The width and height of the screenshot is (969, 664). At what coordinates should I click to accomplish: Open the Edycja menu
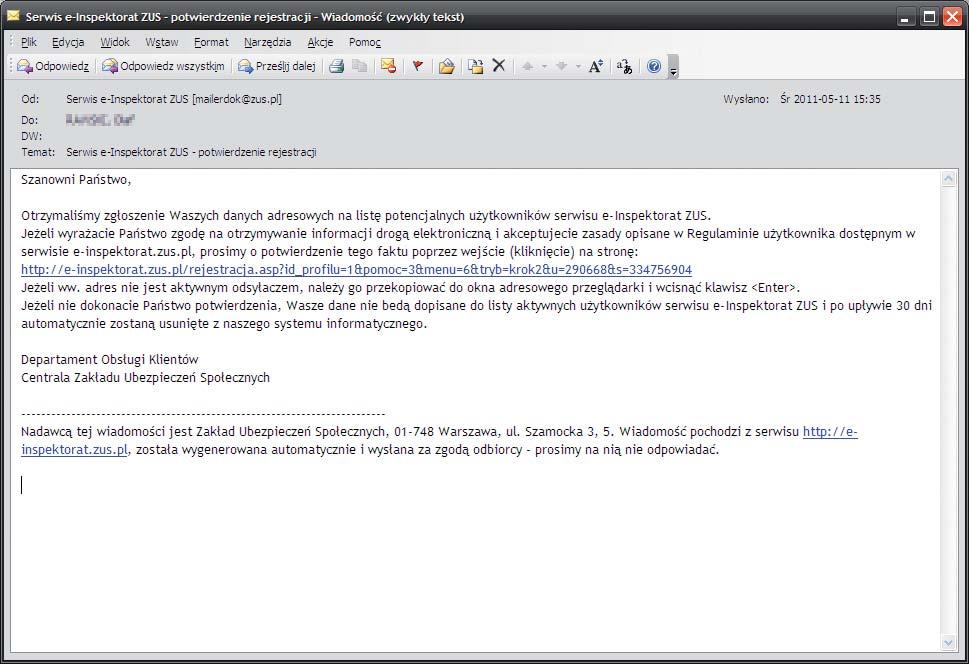[x=68, y=42]
